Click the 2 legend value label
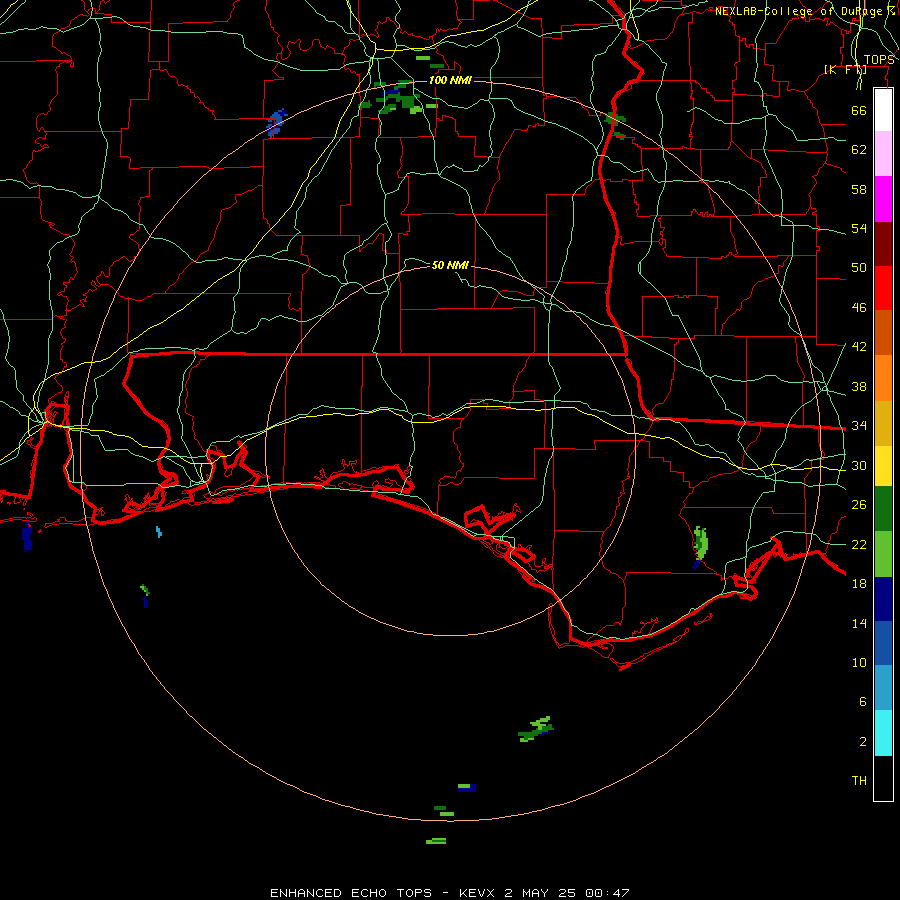 (x=863, y=741)
